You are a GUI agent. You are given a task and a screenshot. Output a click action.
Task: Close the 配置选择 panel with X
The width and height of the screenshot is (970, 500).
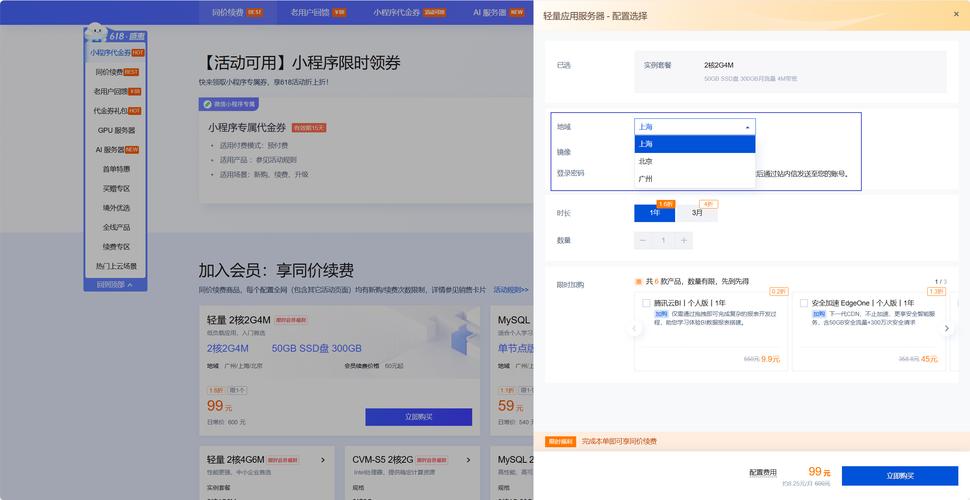click(x=956, y=14)
